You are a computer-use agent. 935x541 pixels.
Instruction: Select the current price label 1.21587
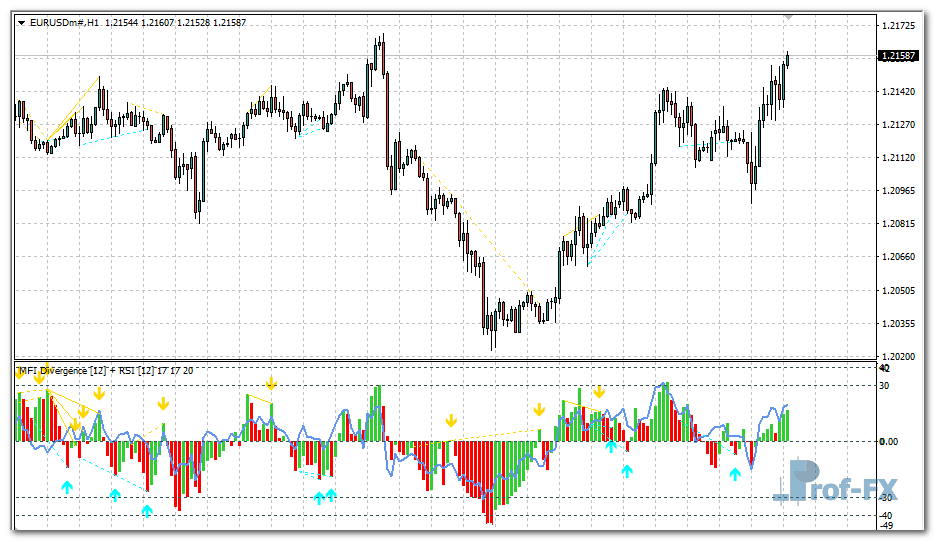(897, 56)
